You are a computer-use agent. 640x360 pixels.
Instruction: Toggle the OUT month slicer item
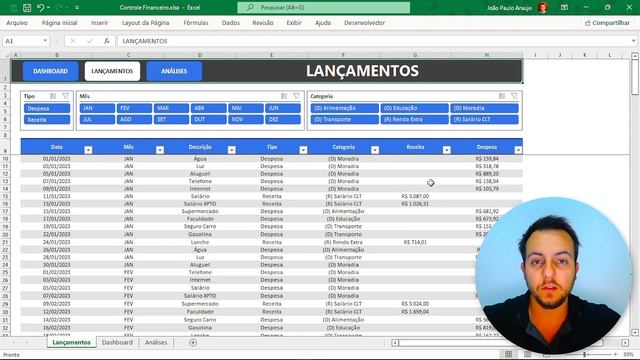coord(209,120)
